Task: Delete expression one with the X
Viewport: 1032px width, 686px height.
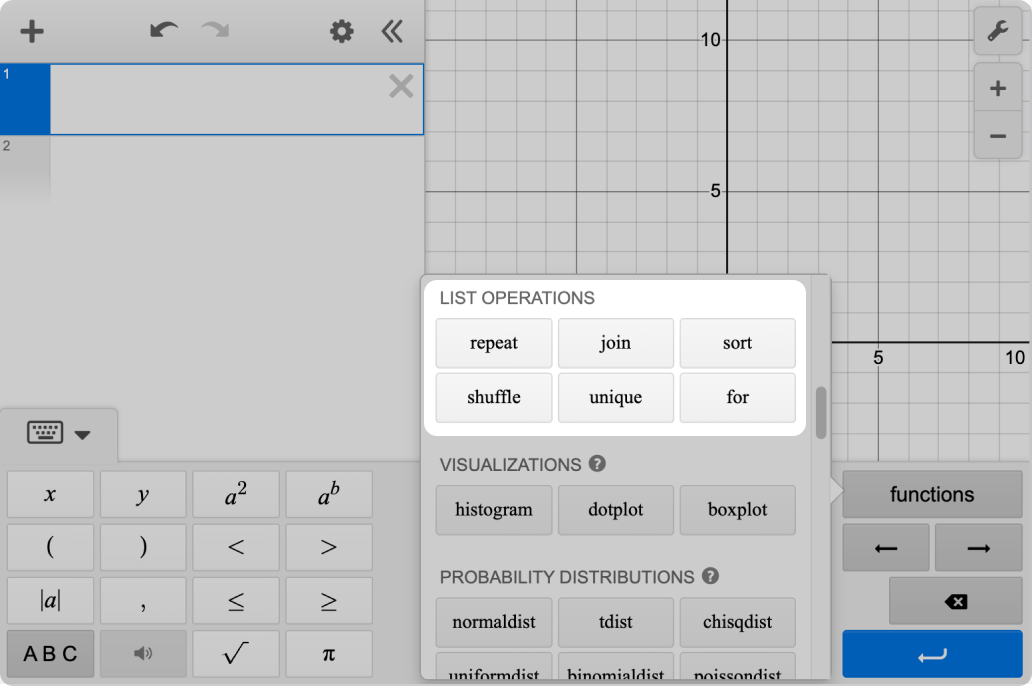Action: pos(400,86)
